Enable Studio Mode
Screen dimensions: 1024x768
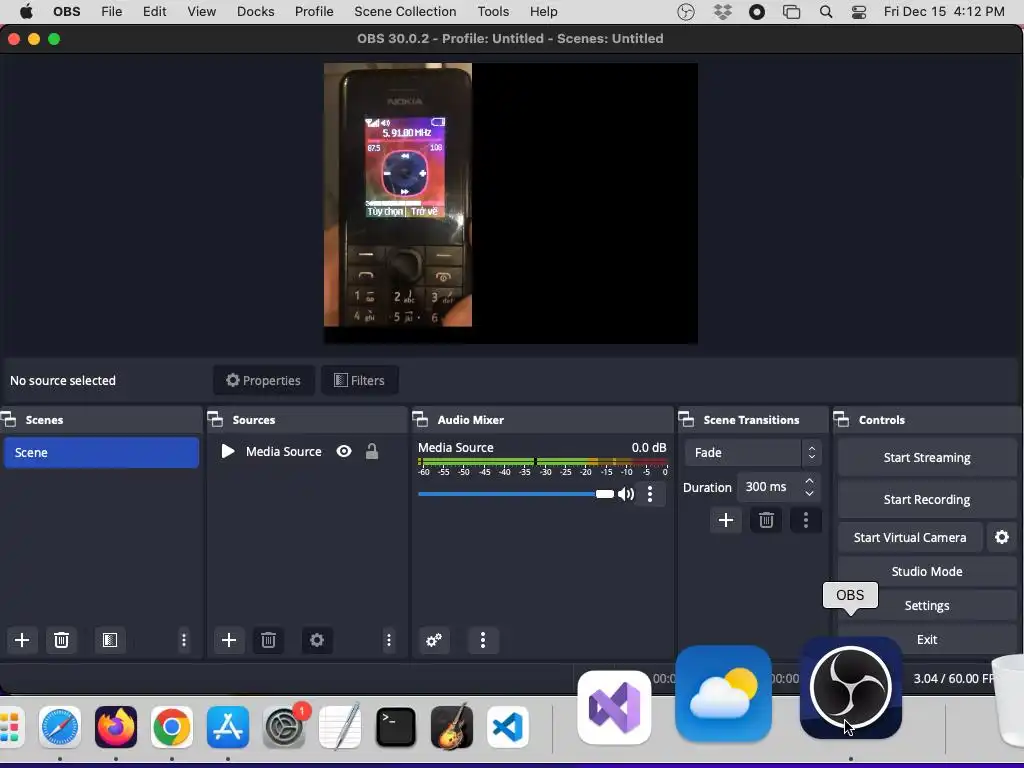tap(927, 571)
